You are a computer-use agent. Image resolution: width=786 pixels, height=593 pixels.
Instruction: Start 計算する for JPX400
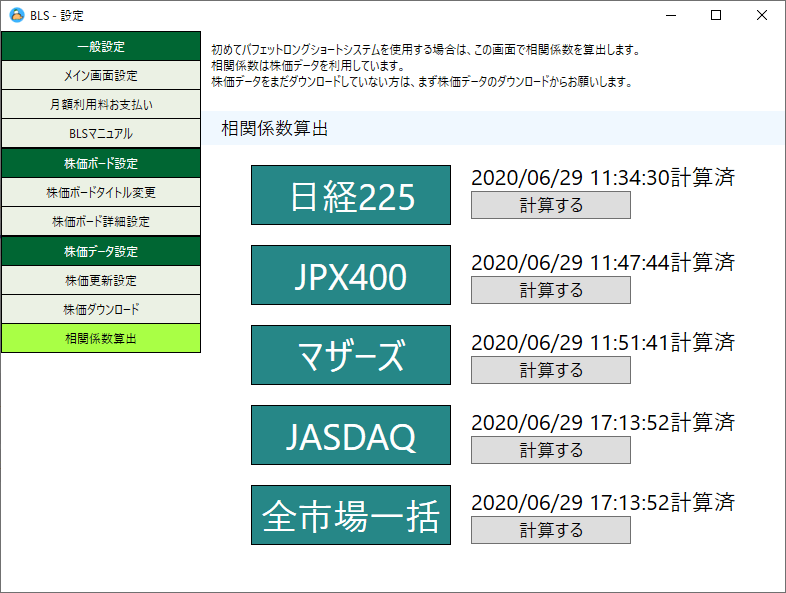coord(551,290)
